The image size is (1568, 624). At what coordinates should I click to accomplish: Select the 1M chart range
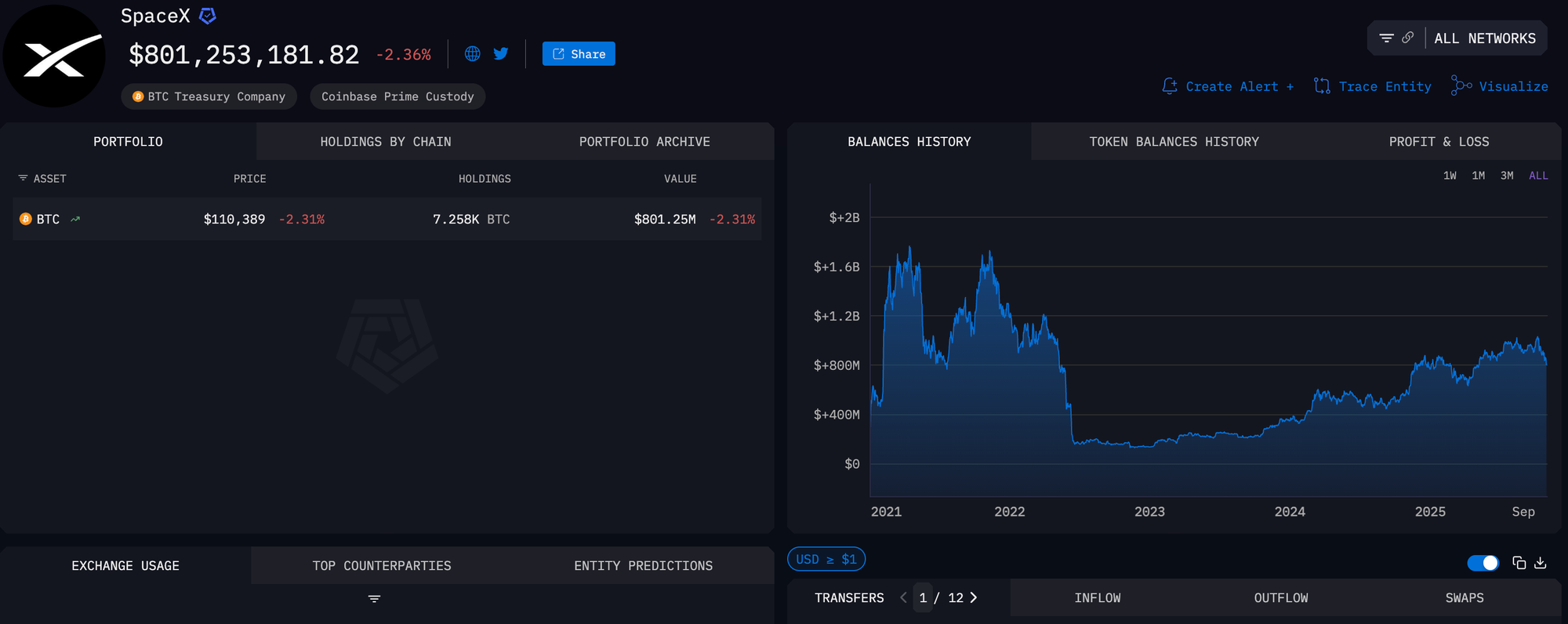(x=1478, y=176)
